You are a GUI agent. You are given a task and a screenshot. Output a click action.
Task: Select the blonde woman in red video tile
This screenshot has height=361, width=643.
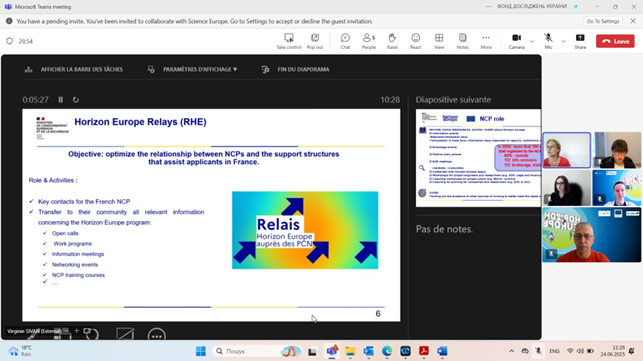coord(566,150)
